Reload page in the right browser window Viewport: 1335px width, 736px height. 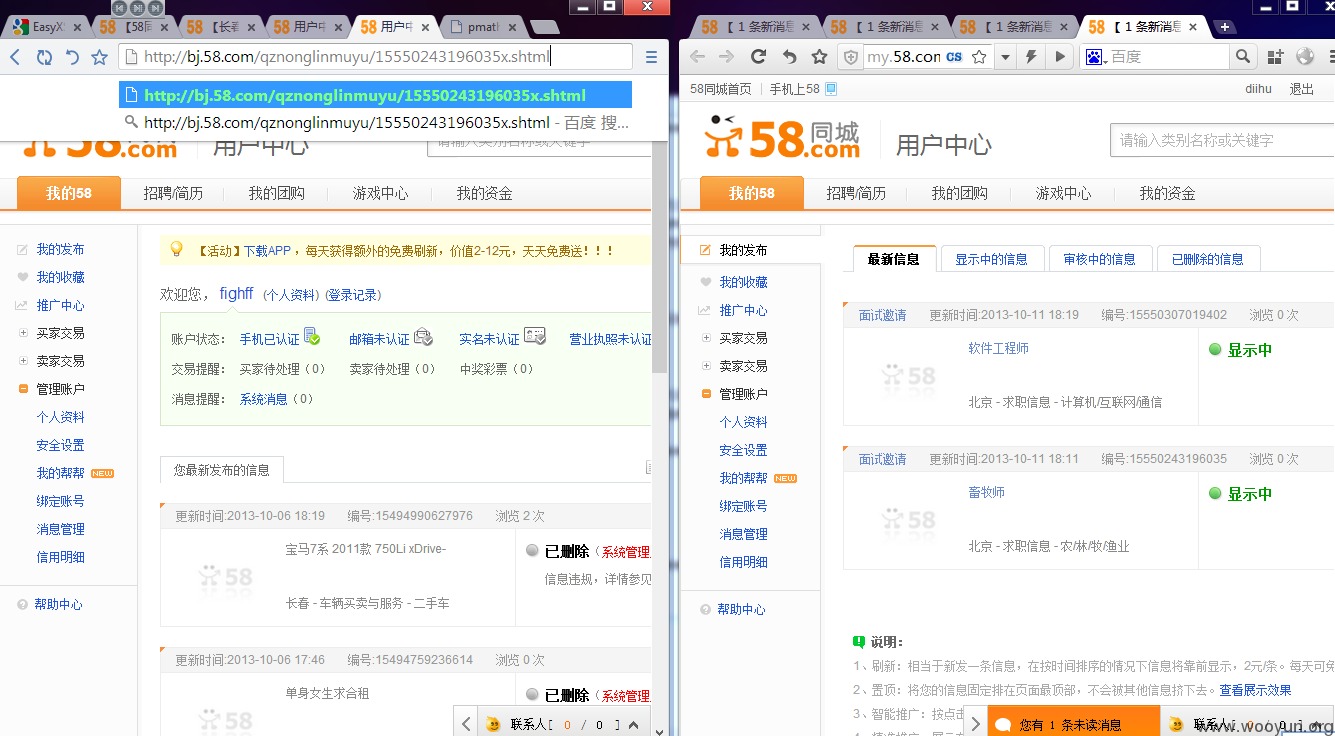[x=758, y=57]
